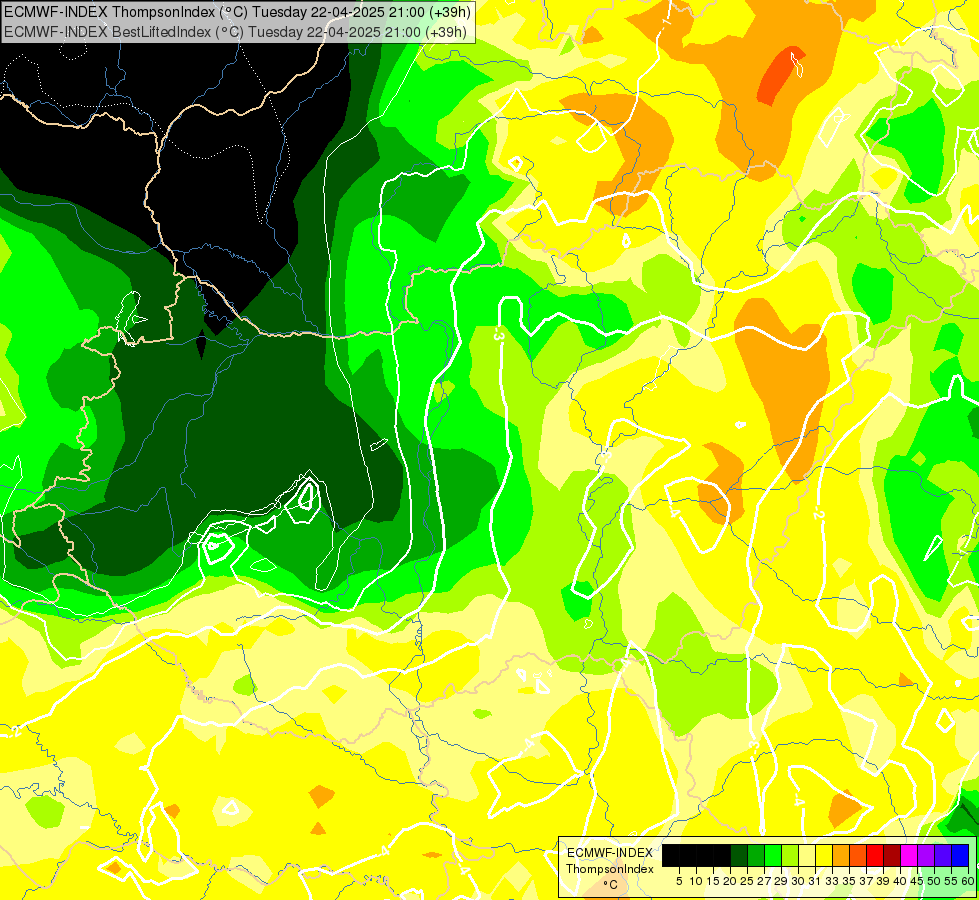
Task: Select the purple 45–50 legend swatch
Action: tap(926, 855)
